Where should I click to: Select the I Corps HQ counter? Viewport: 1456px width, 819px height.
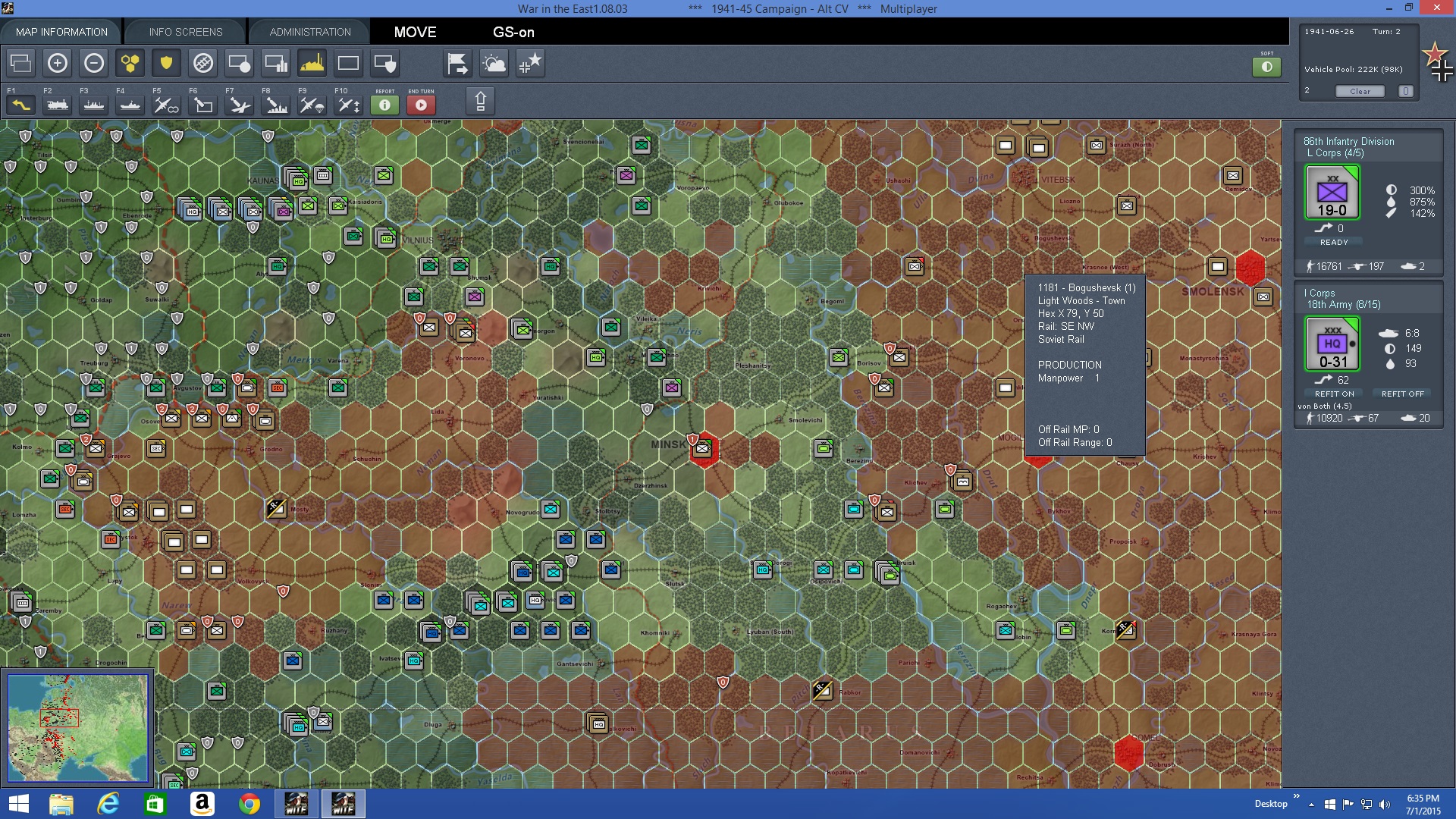pyautogui.click(x=1332, y=344)
